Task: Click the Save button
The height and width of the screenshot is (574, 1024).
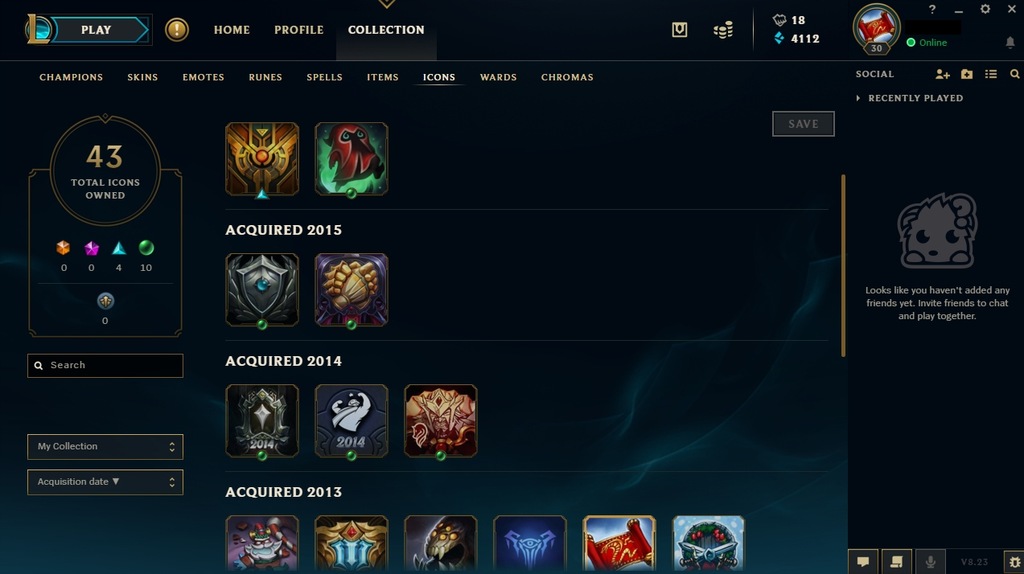Action: point(803,124)
